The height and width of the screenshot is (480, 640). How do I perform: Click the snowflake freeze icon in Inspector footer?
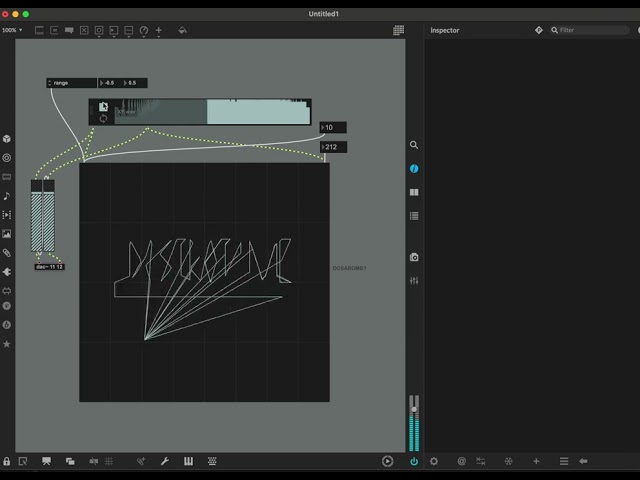tap(509, 461)
